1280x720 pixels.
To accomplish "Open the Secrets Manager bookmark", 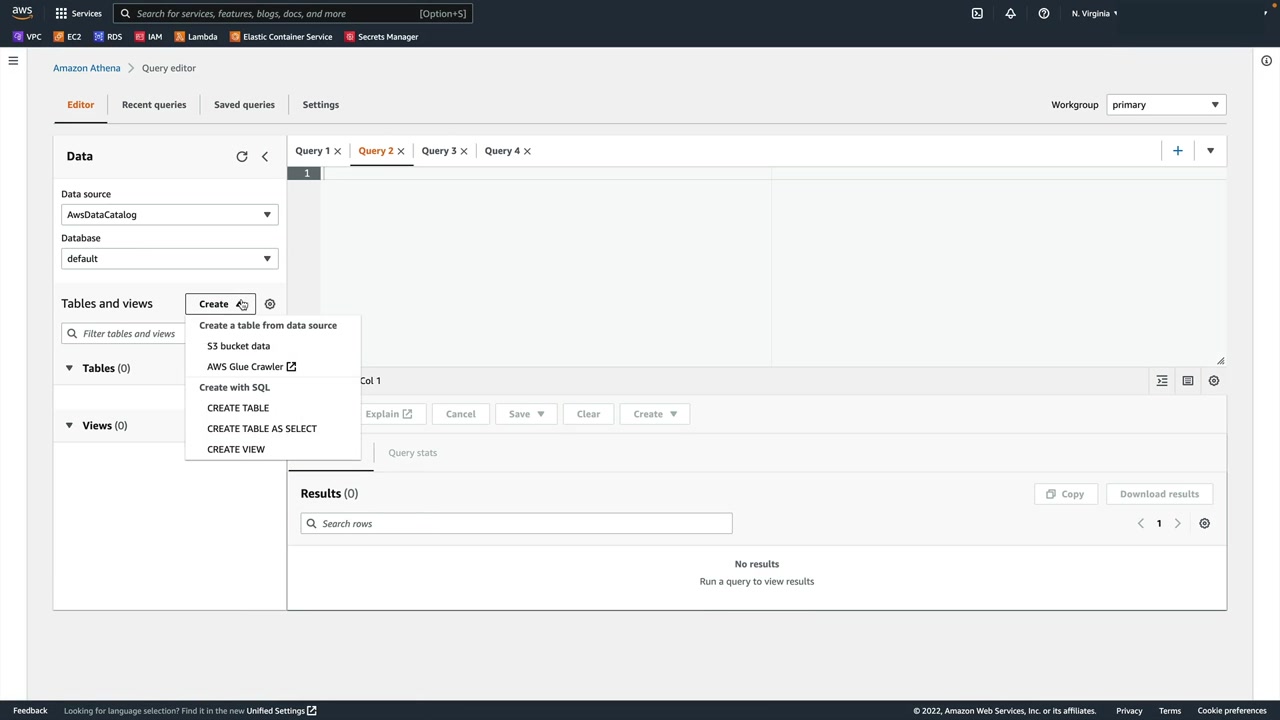I will click(381, 37).
